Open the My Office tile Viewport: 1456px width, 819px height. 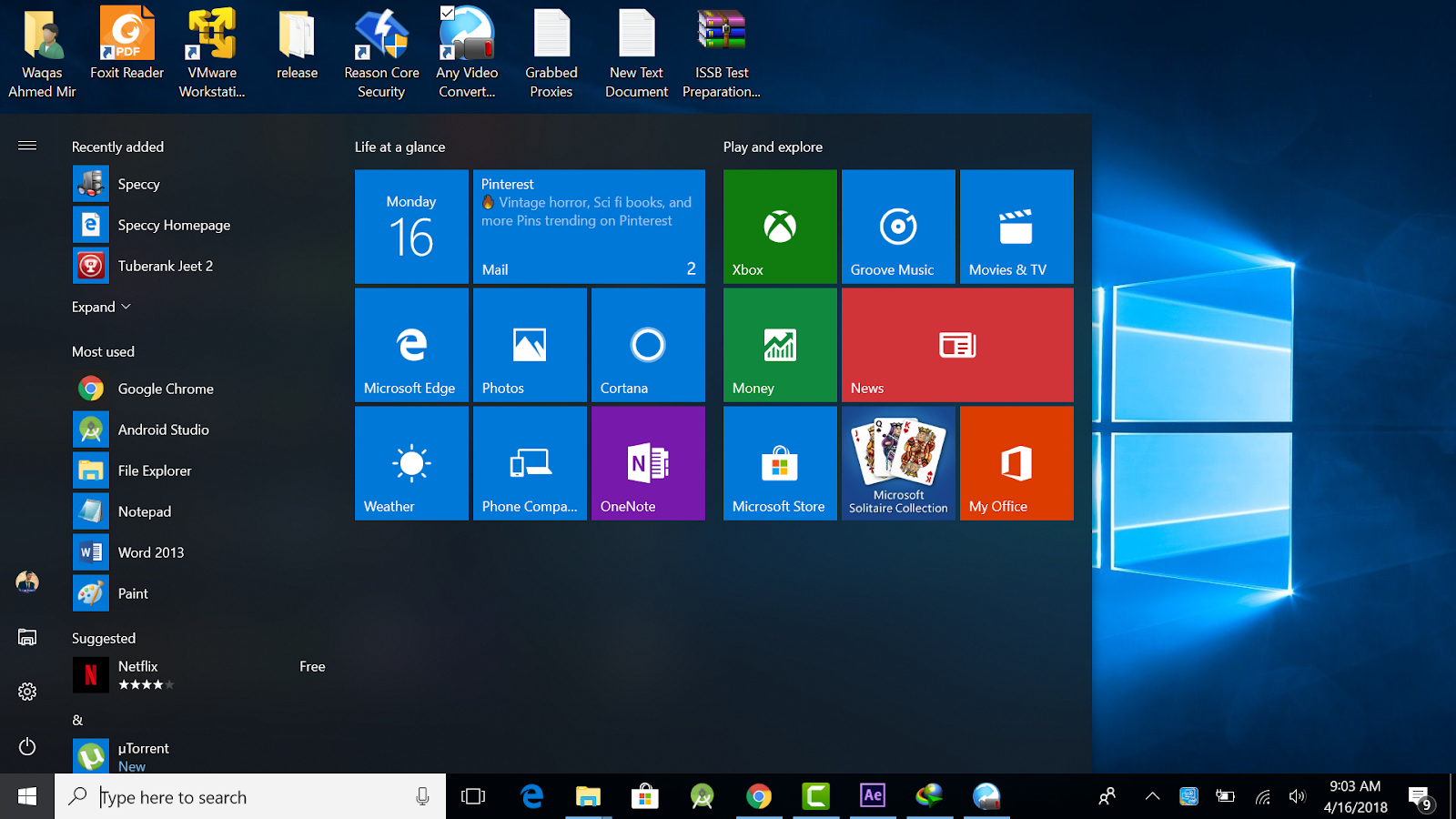click(x=1016, y=463)
